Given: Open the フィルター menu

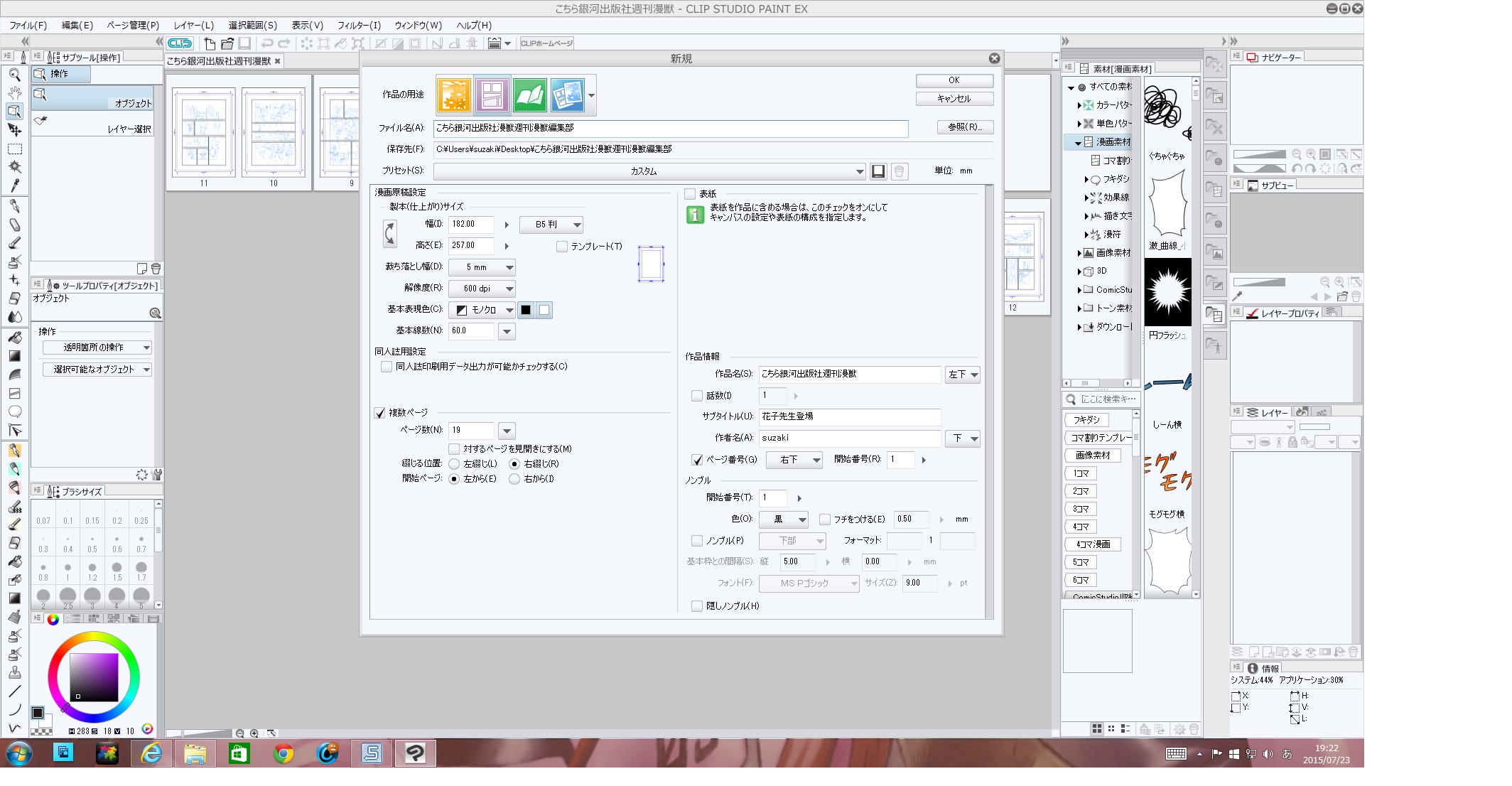Looking at the screenshot, I should point(359,25).
